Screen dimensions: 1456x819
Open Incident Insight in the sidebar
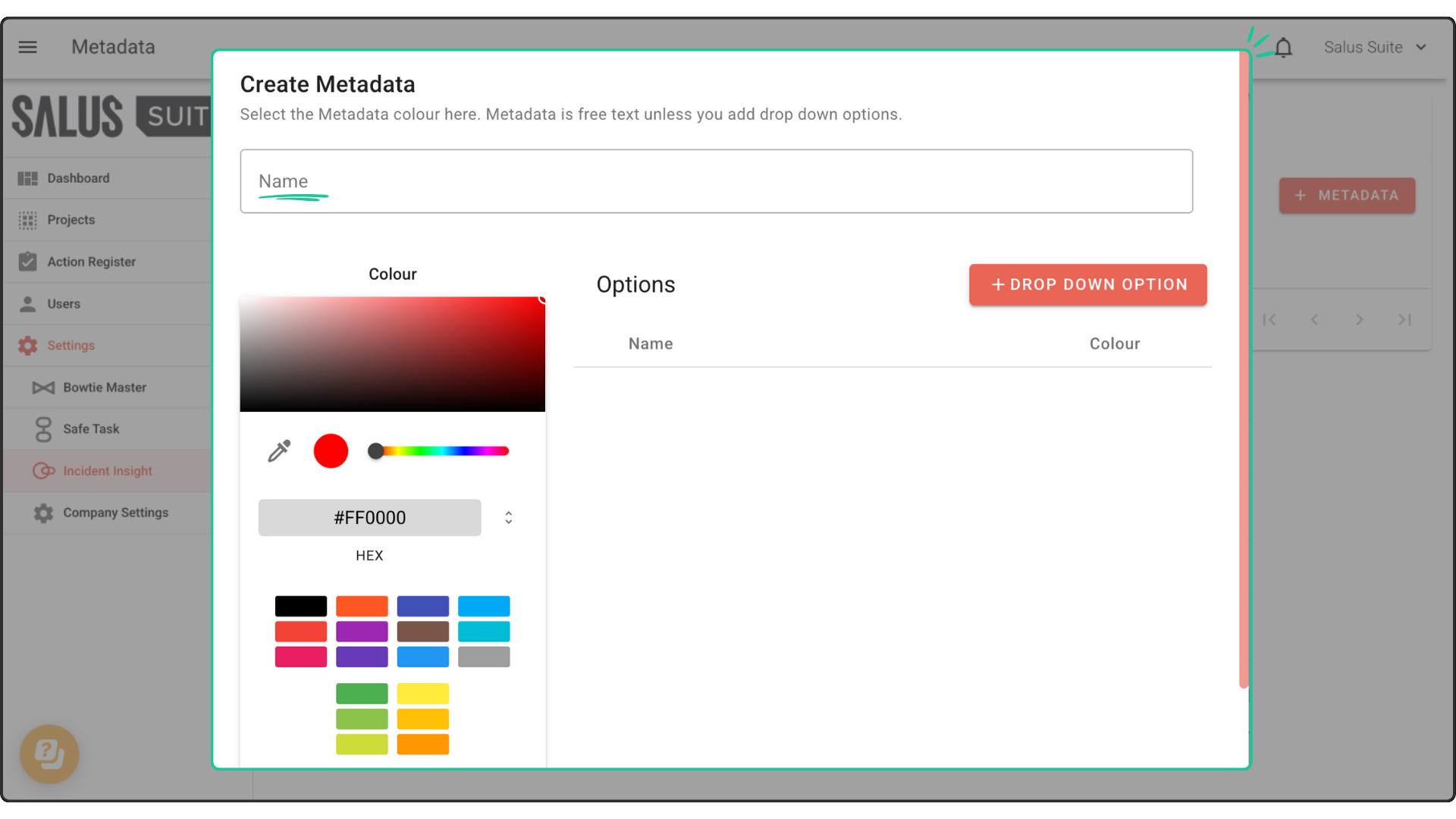pyautogui.click(x=107, y=471)
